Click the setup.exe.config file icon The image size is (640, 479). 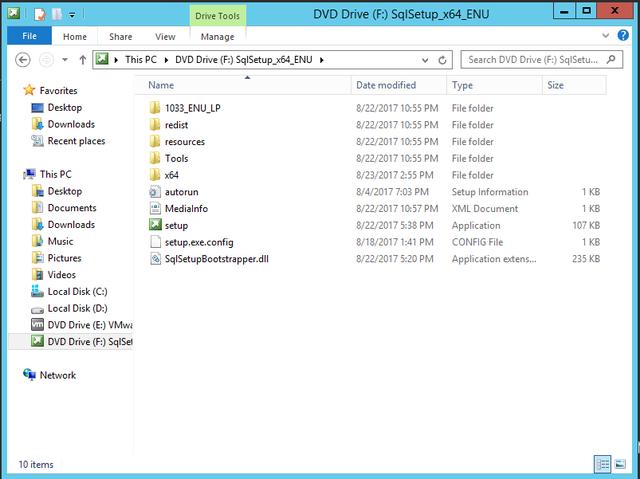coord(155,242)
